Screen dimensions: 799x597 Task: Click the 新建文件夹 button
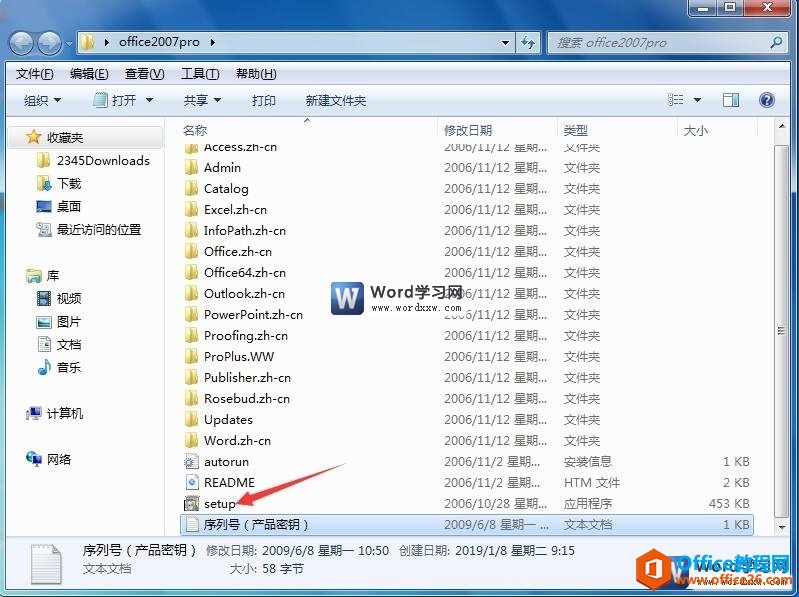(336, 100)
